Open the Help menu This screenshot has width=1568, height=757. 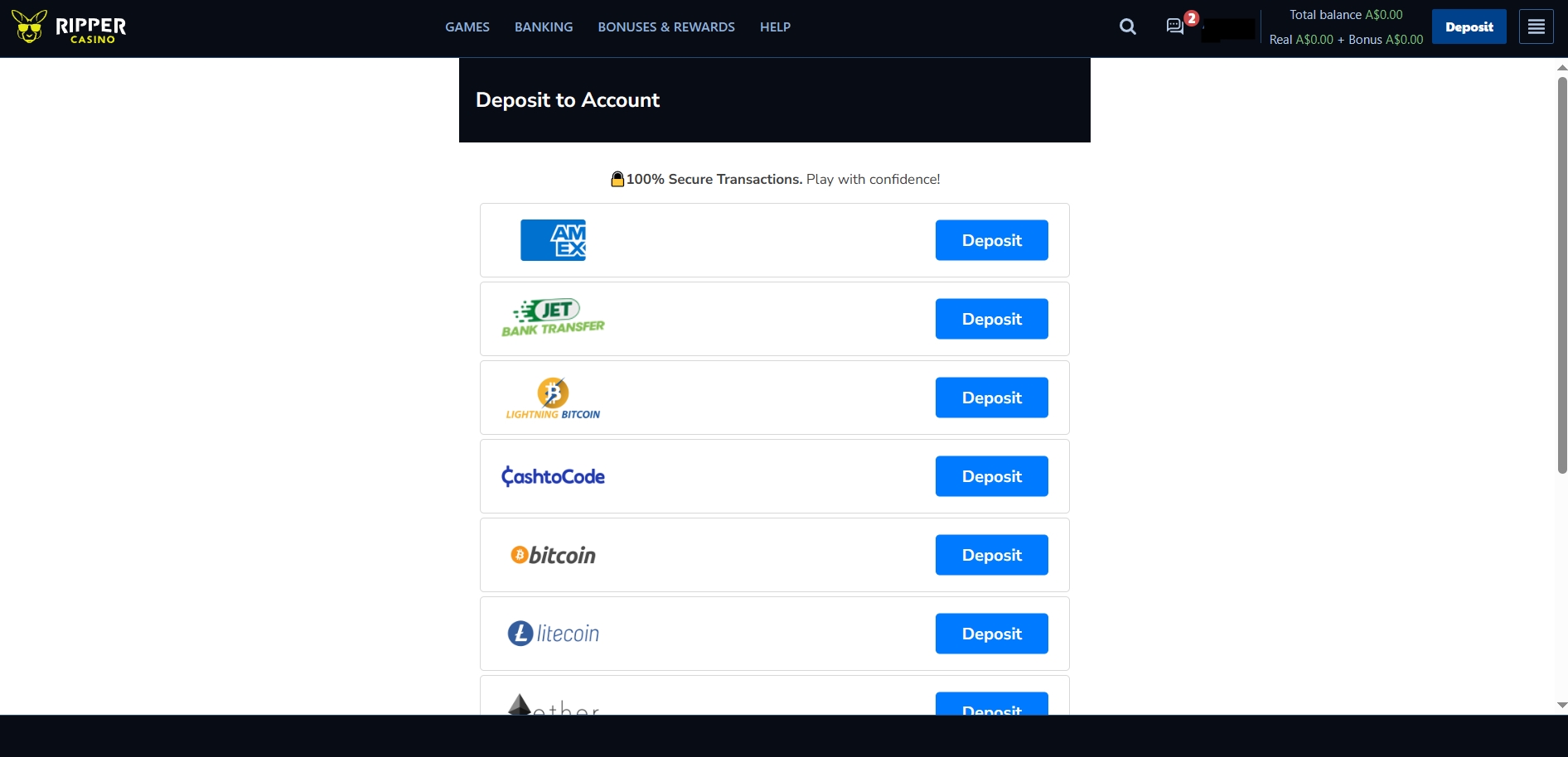[775, 27]
